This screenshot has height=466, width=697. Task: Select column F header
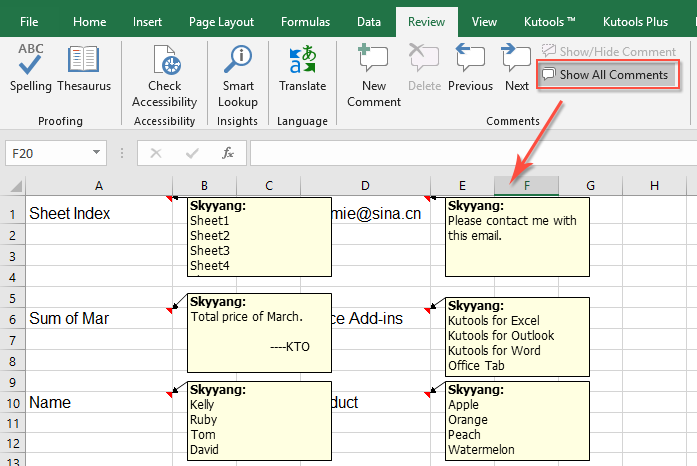click(x=526, y=185)
